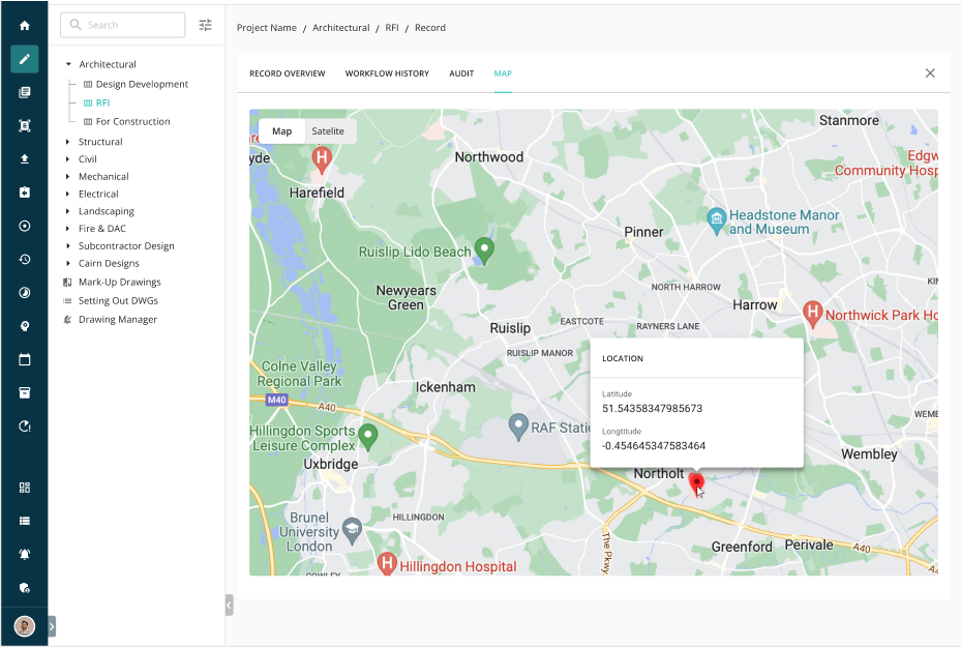The height and width of the screenshot is (649, 964).
Task: Close the record panel with the X
Action: click(930, 73)
